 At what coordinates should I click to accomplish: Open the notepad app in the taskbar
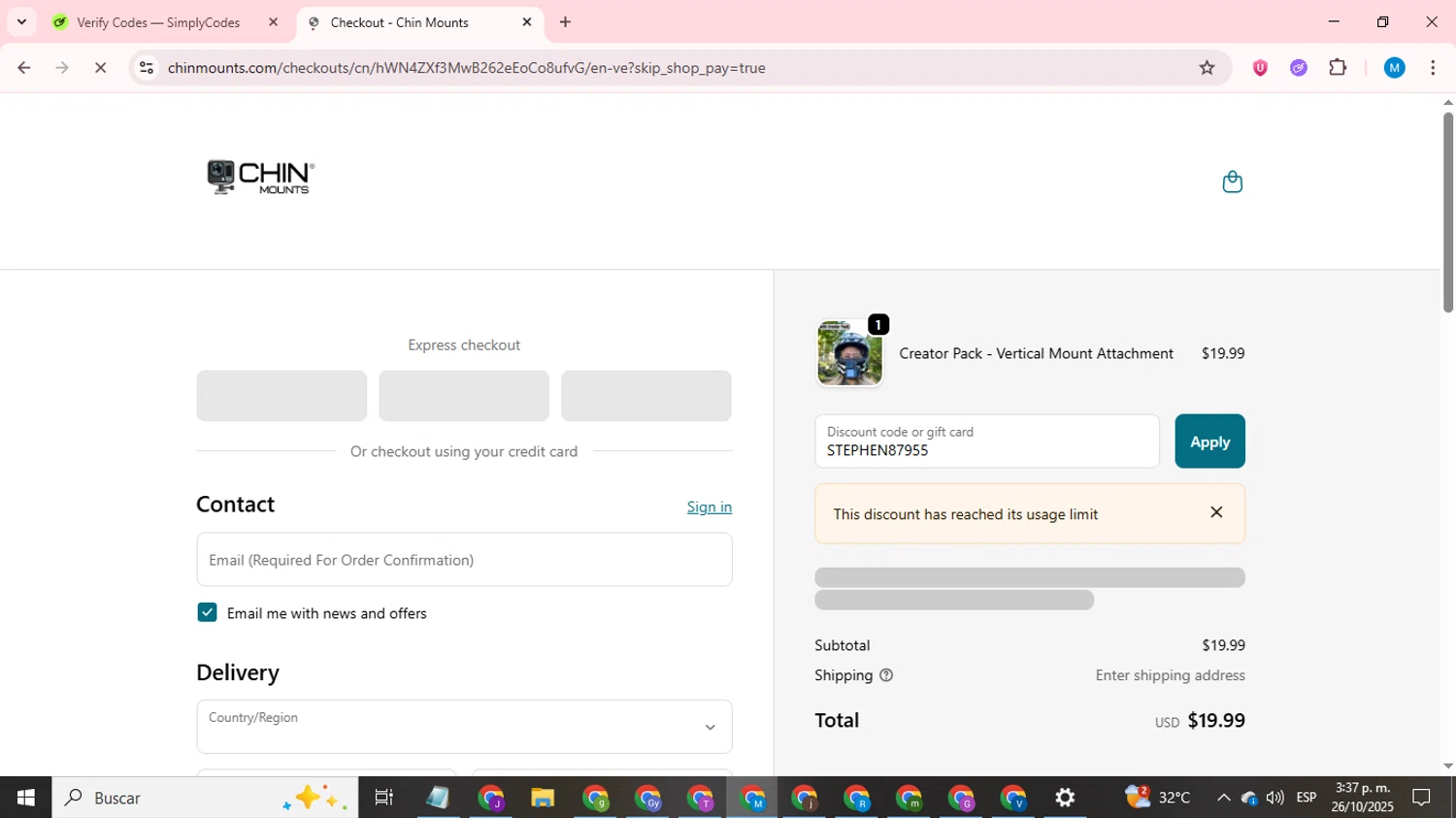[x=438, y=798]
